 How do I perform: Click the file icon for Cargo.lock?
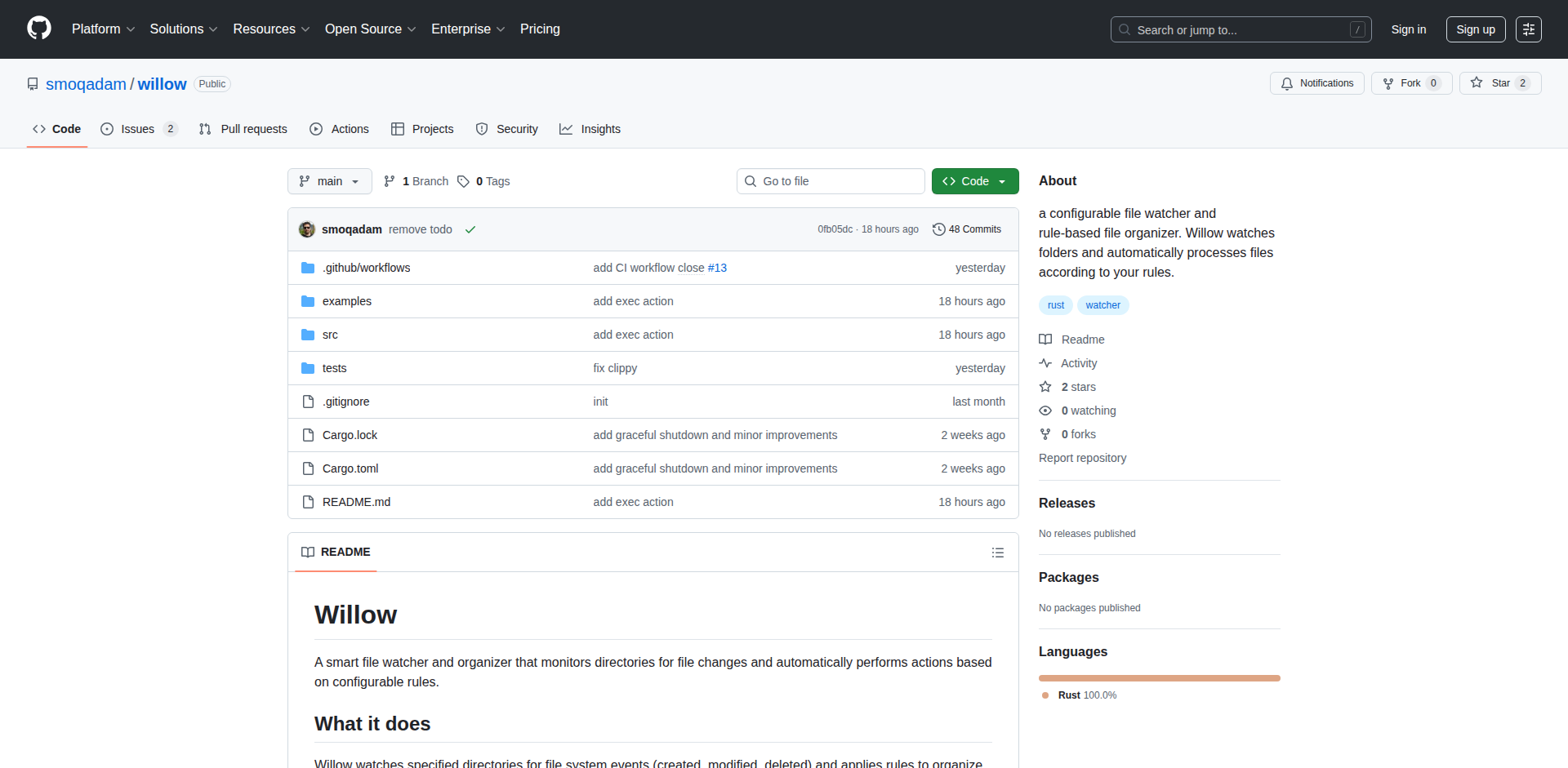308,435
